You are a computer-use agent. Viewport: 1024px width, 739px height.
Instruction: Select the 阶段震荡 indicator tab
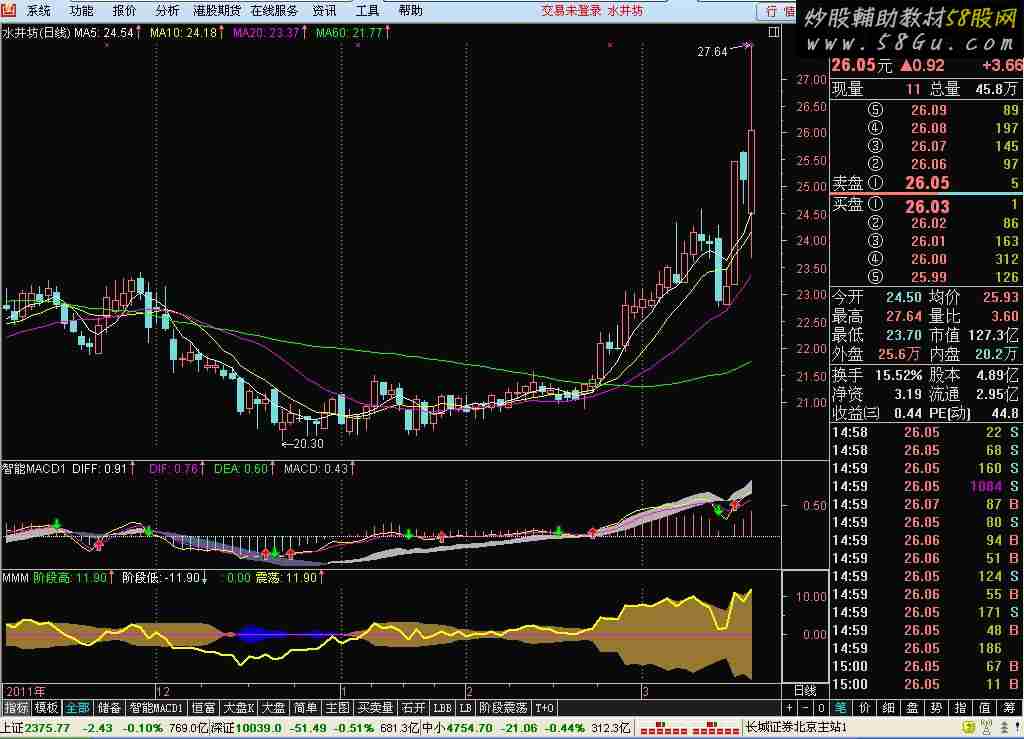point(504,708)
